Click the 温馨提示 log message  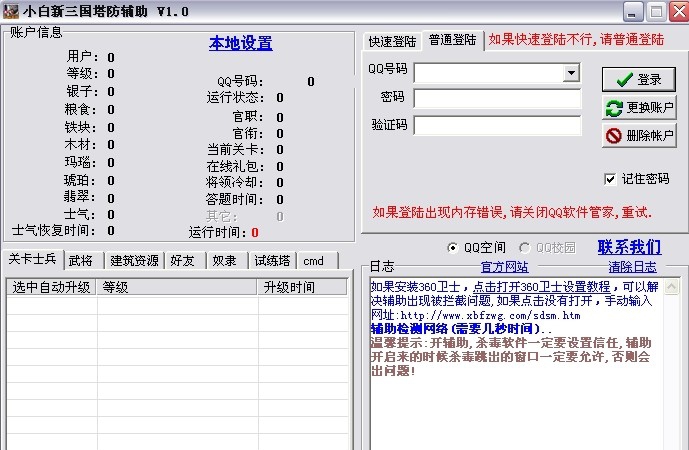pyautogui.click(x=511, y=356)
